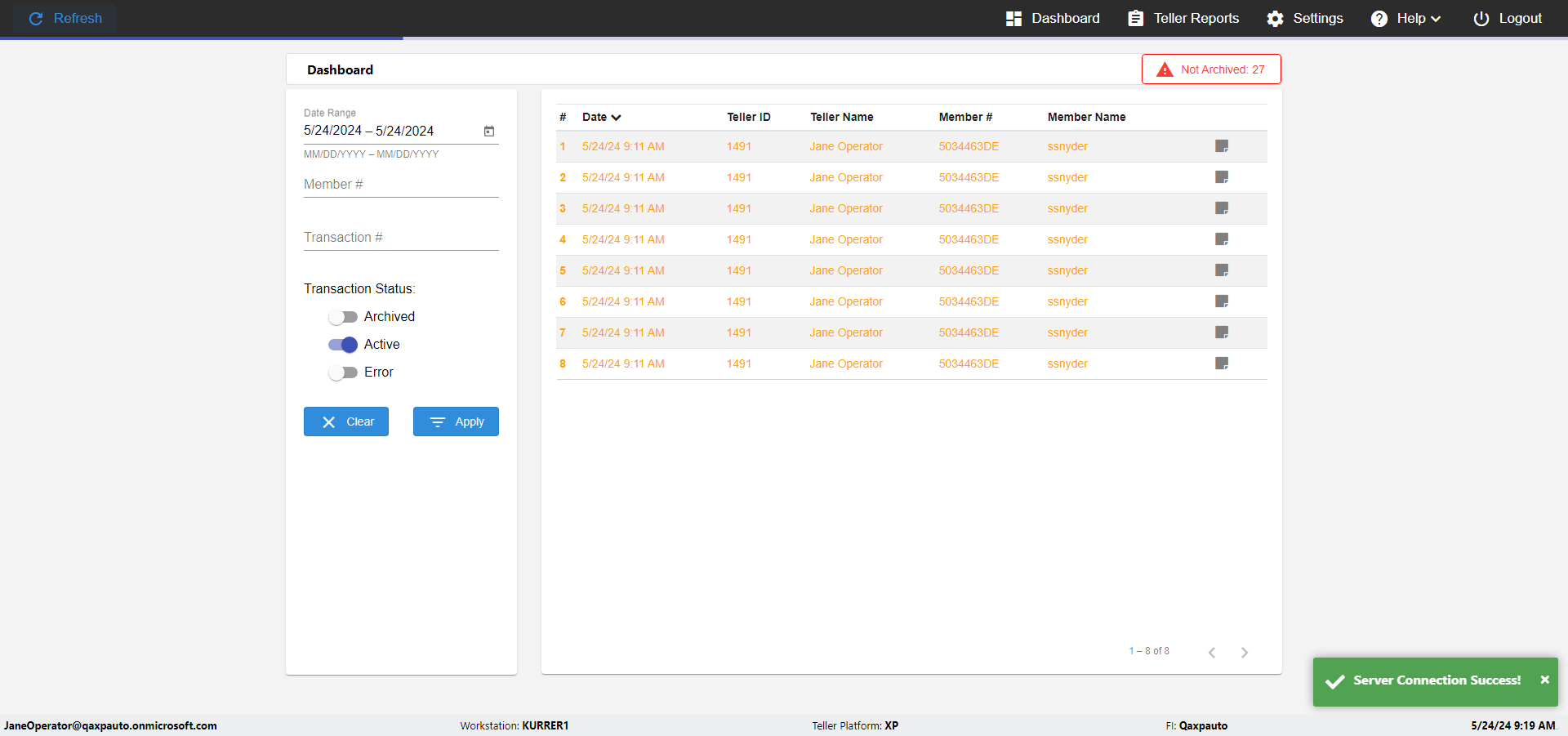Click the 5/24/24 9:19 AM clock text
The width and height of the screenshot is (1568, 736).
point(1513,725)
